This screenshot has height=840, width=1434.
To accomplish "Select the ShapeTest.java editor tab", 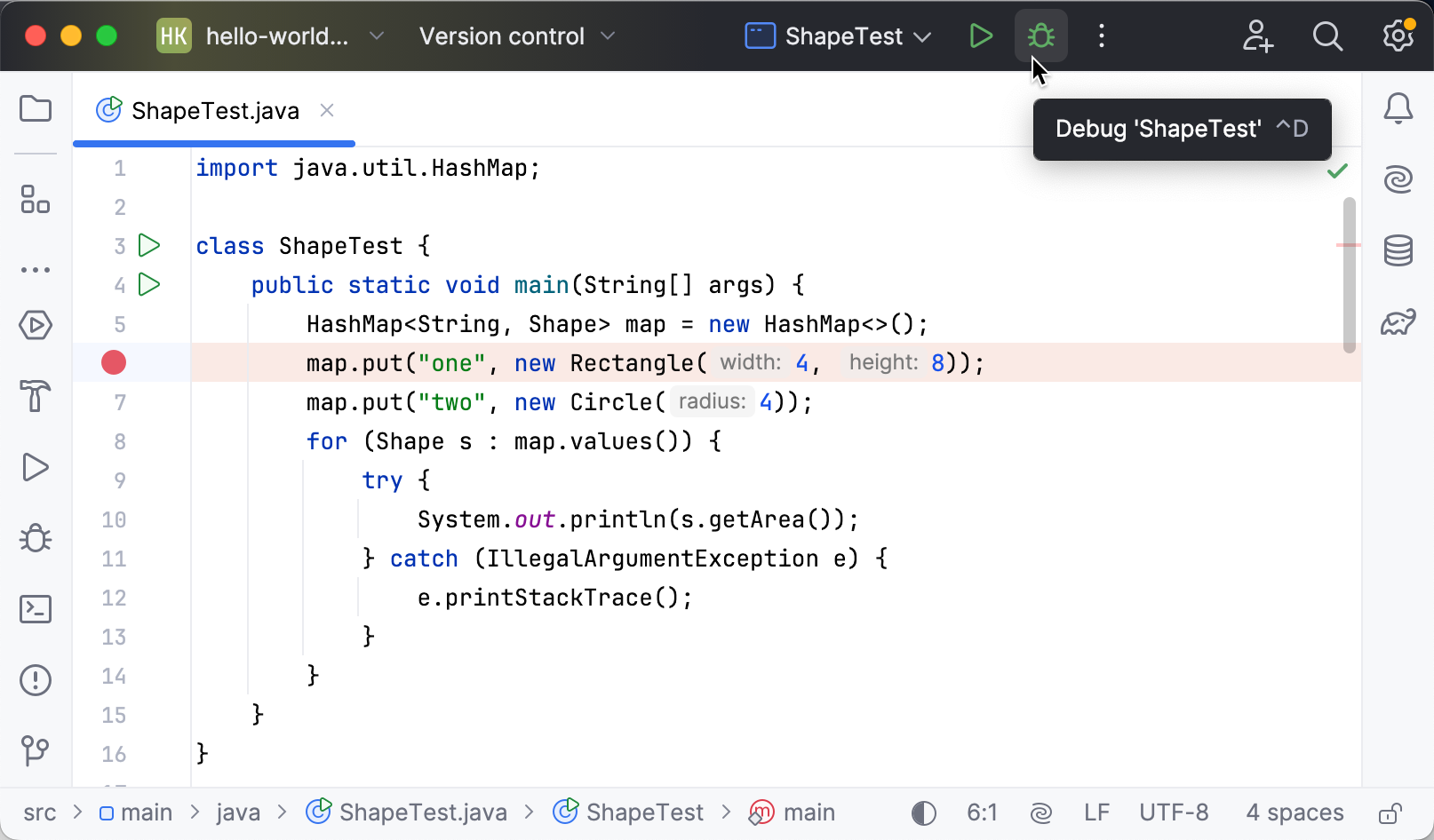I will 215,111.
